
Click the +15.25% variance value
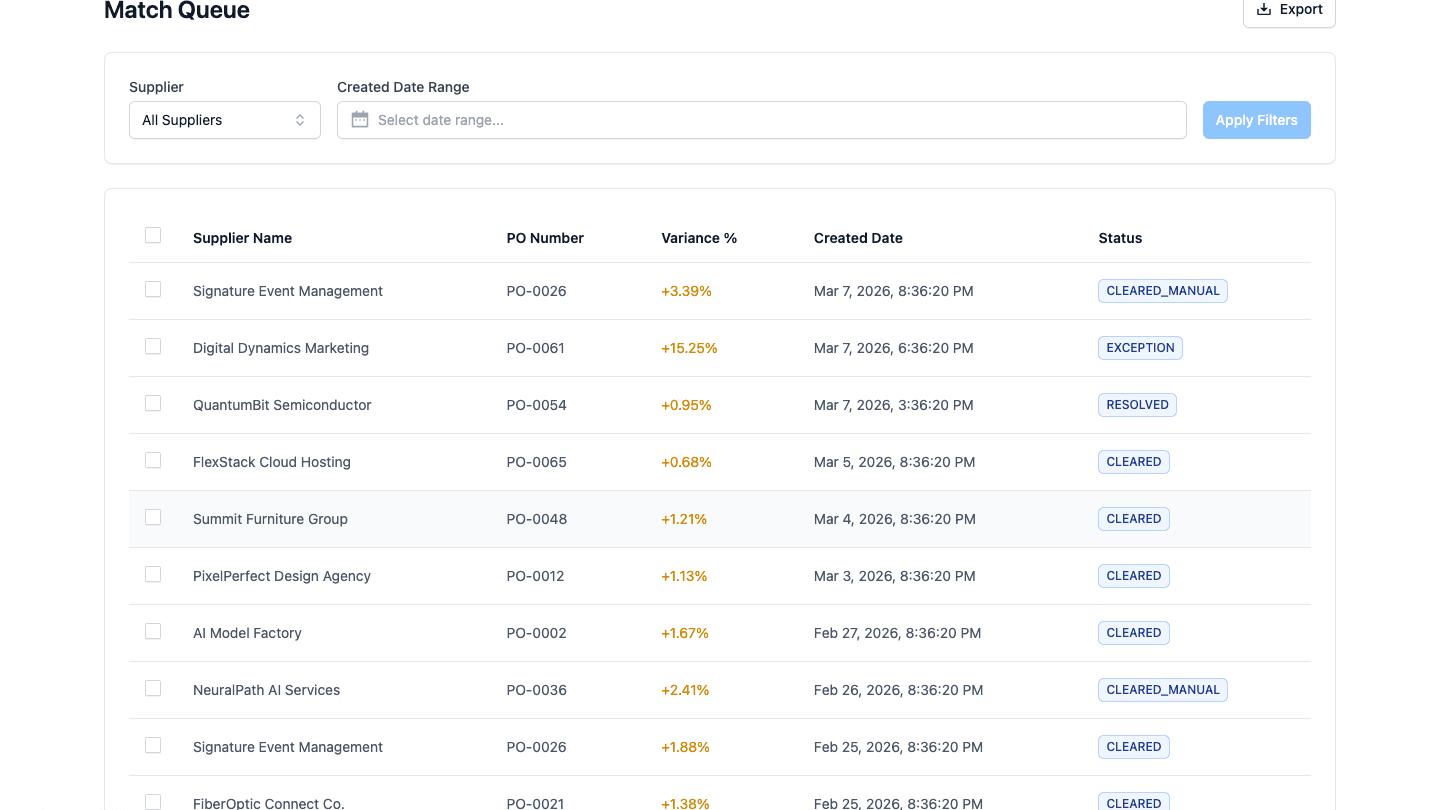point(689,348)
